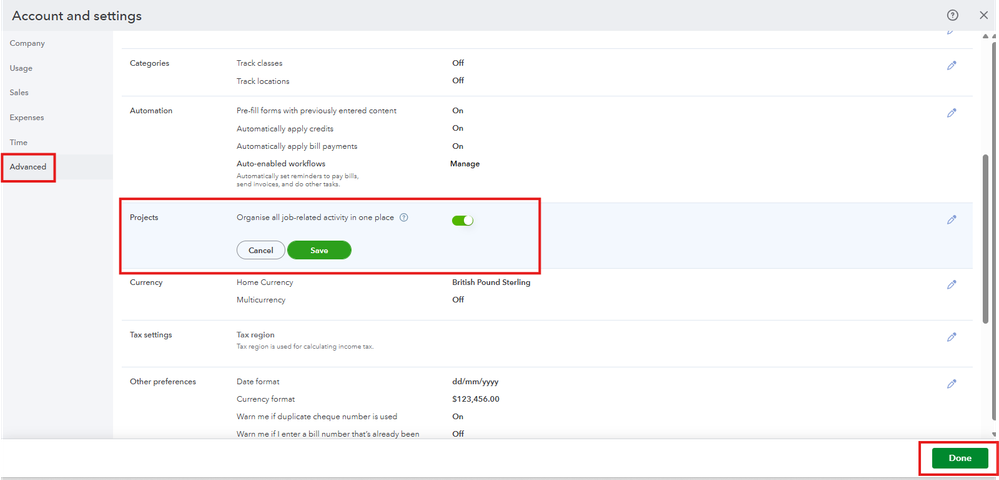999x480 pixels.
Task: Edit the Automation section with pencil icon
Action: click(951, 113)
